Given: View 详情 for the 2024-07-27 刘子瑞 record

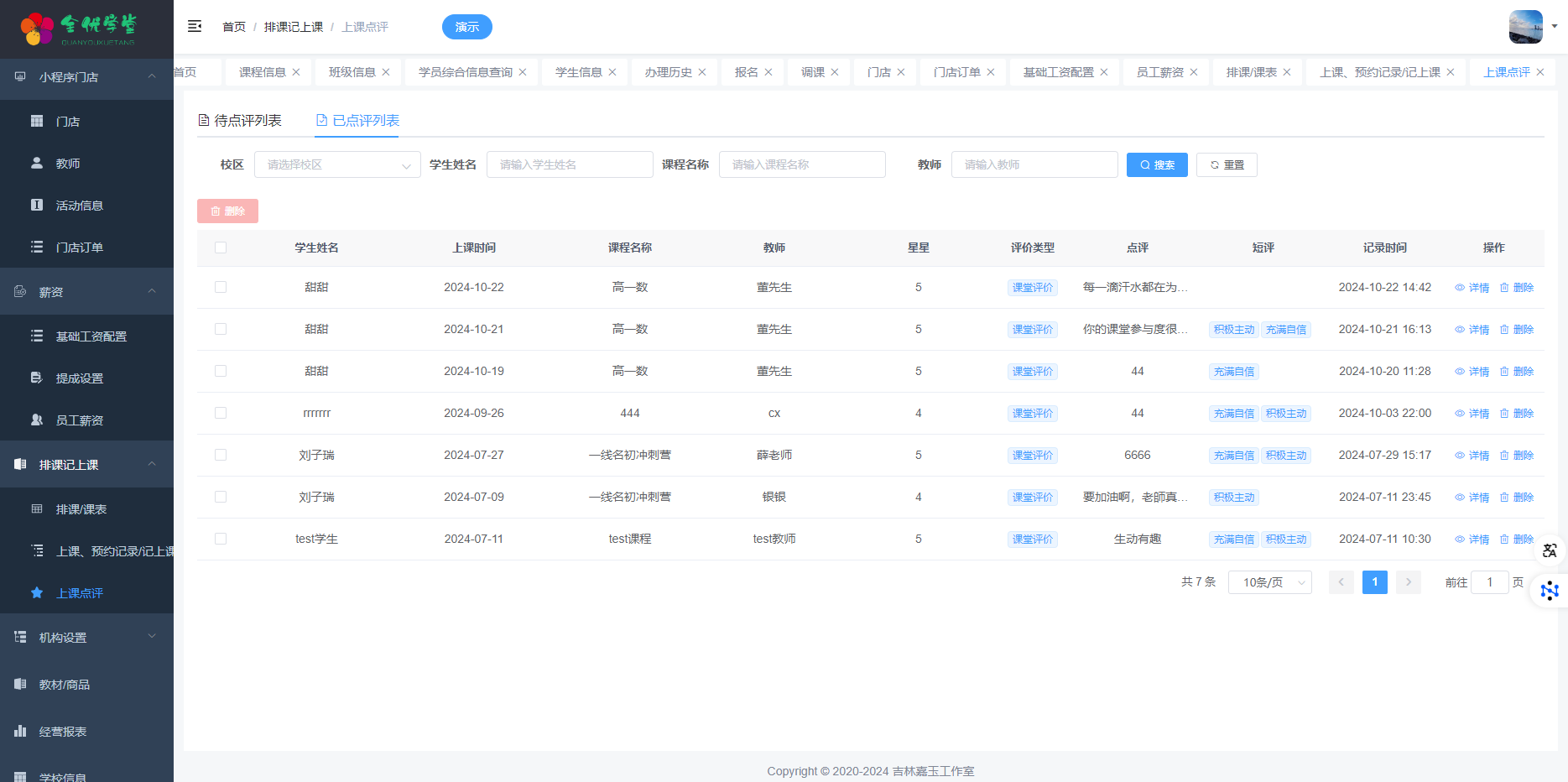Looking at the screenshot, I should coord(1472,456).
